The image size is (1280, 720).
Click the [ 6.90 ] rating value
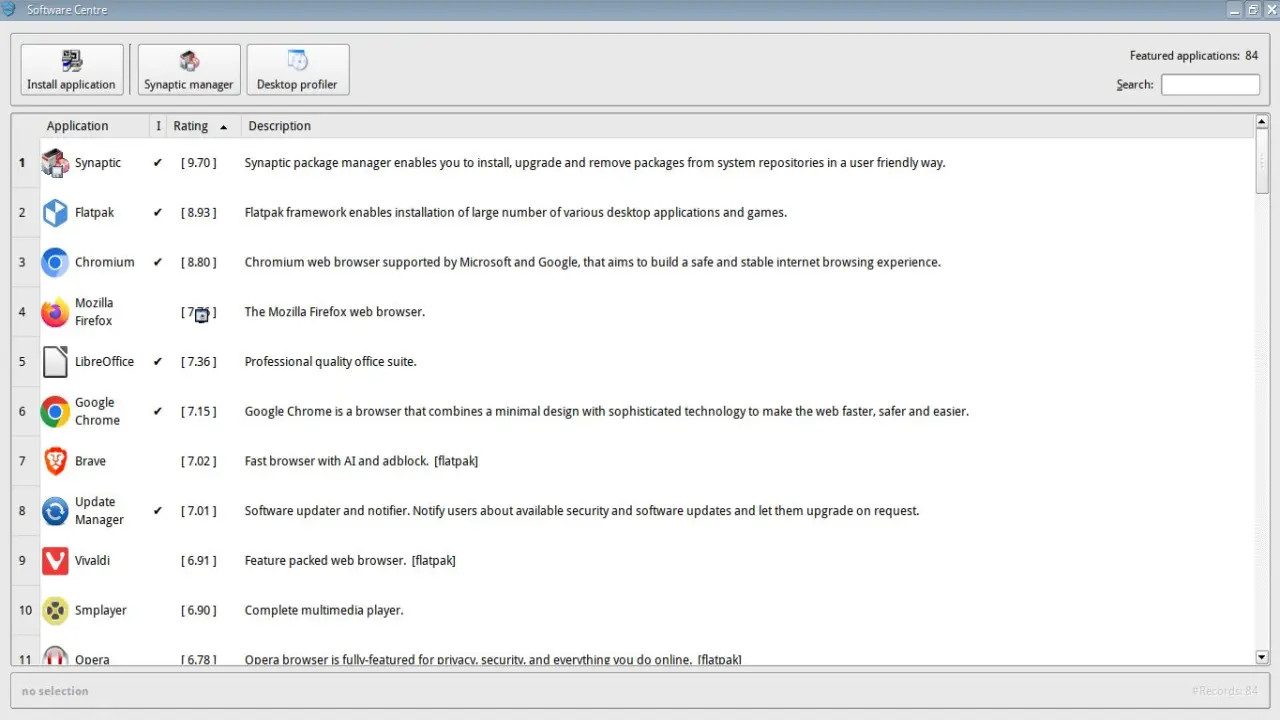point(198,610)
